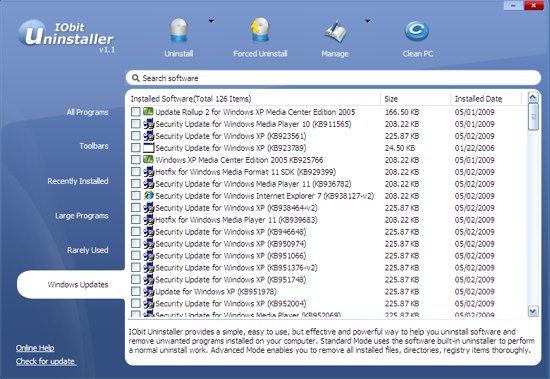
Task: Click icon beside Security Update KB923561
Action: click(x=148, y=136)
